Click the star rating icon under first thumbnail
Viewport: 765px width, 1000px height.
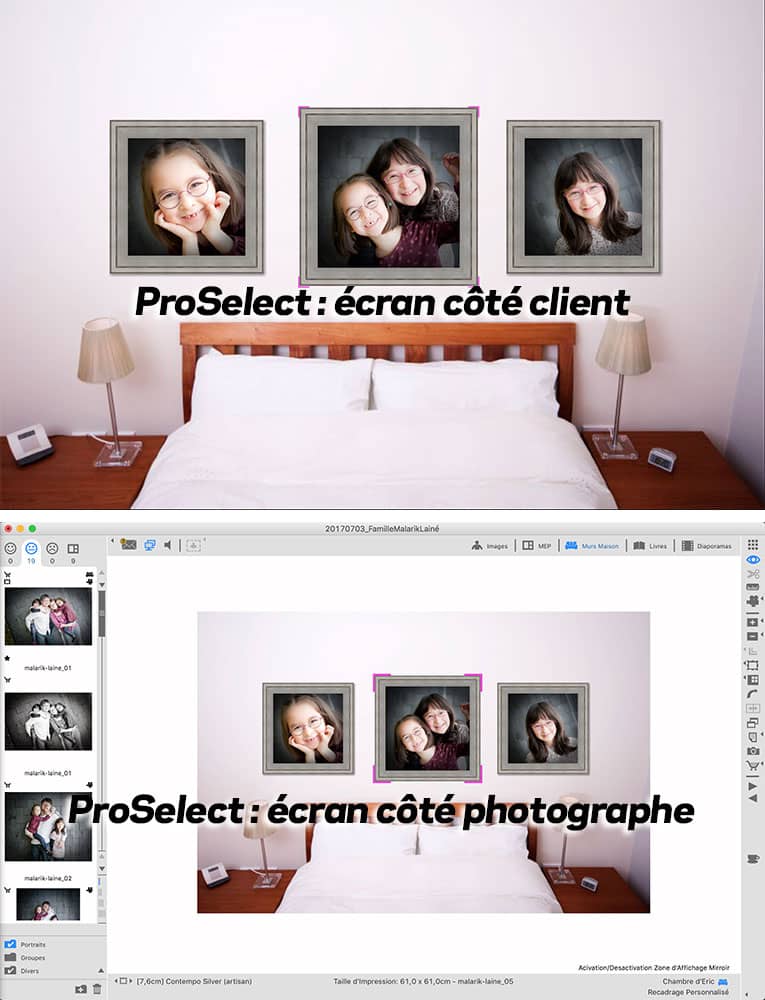(x=7, y=658)
